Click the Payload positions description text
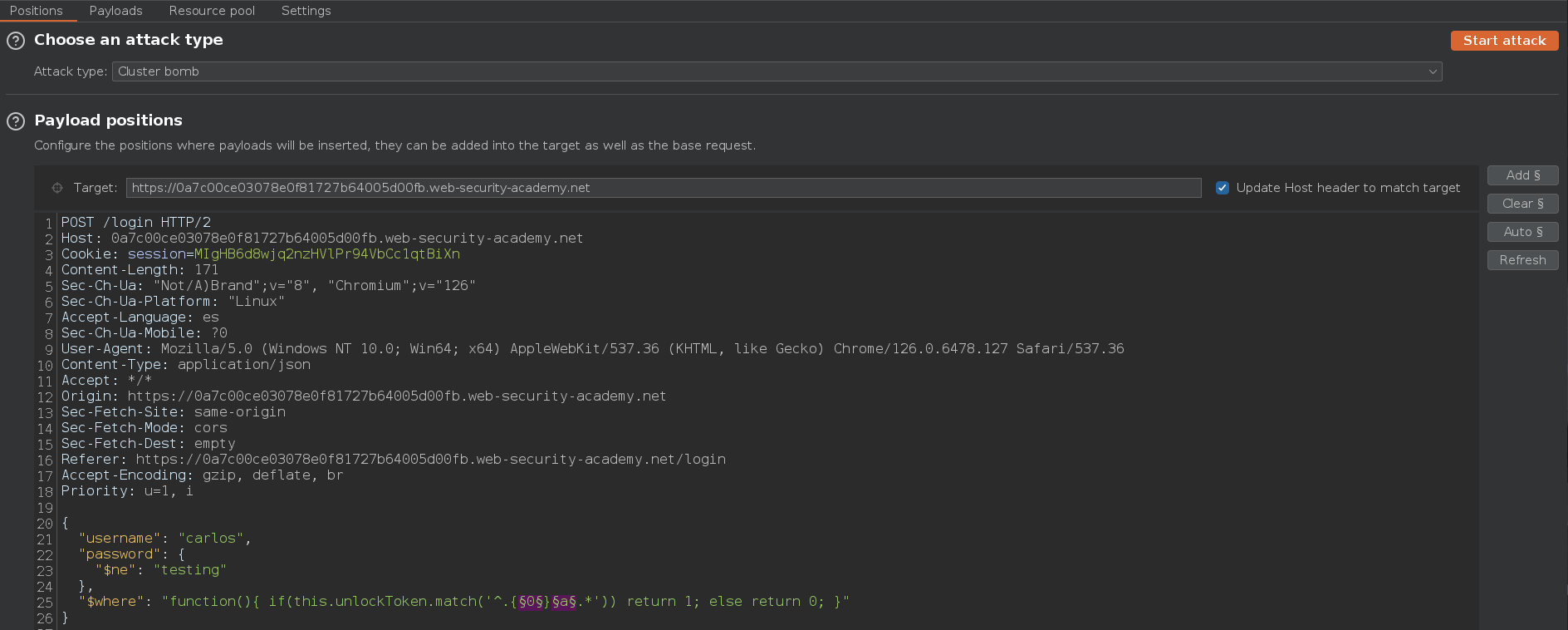1568x630 pixels. (395, 145)
